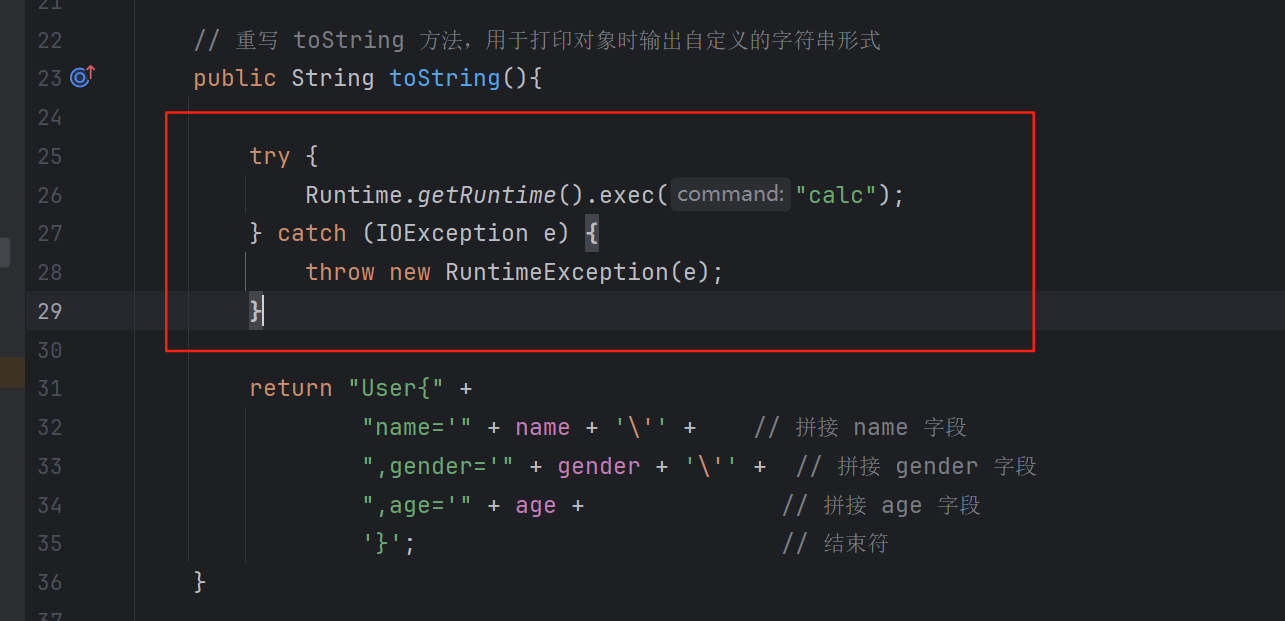This screenshot has width=1285, height=621.
Task: Place cursor on the toString method name on line 23
Action: (x=445, y=78)
